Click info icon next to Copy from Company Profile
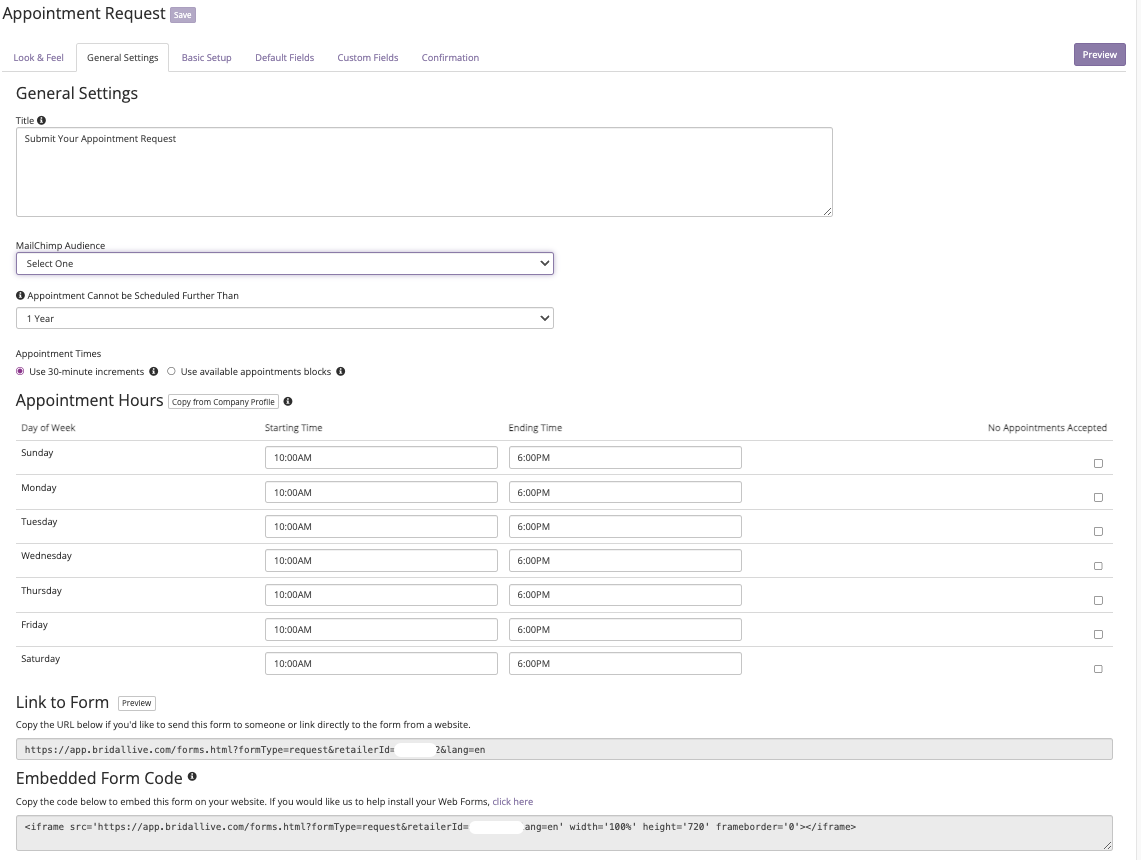 tap(288, 401)
